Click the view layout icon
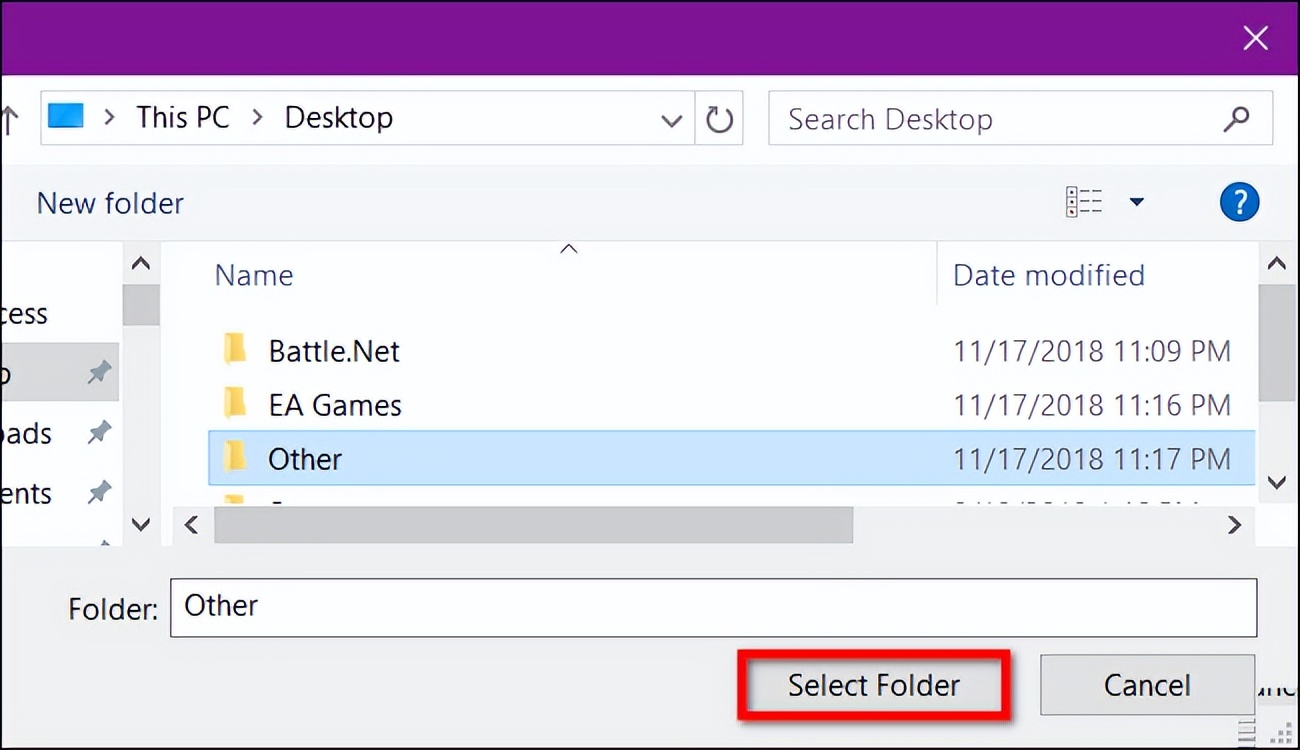This screenshot has width=1300, height=750. point(1084,202)
